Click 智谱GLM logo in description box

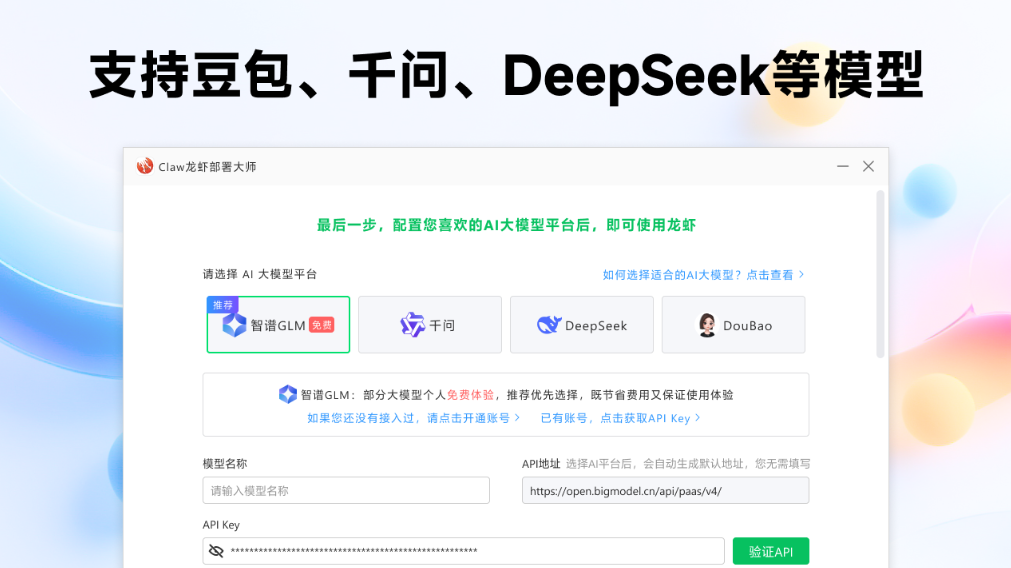288,394
